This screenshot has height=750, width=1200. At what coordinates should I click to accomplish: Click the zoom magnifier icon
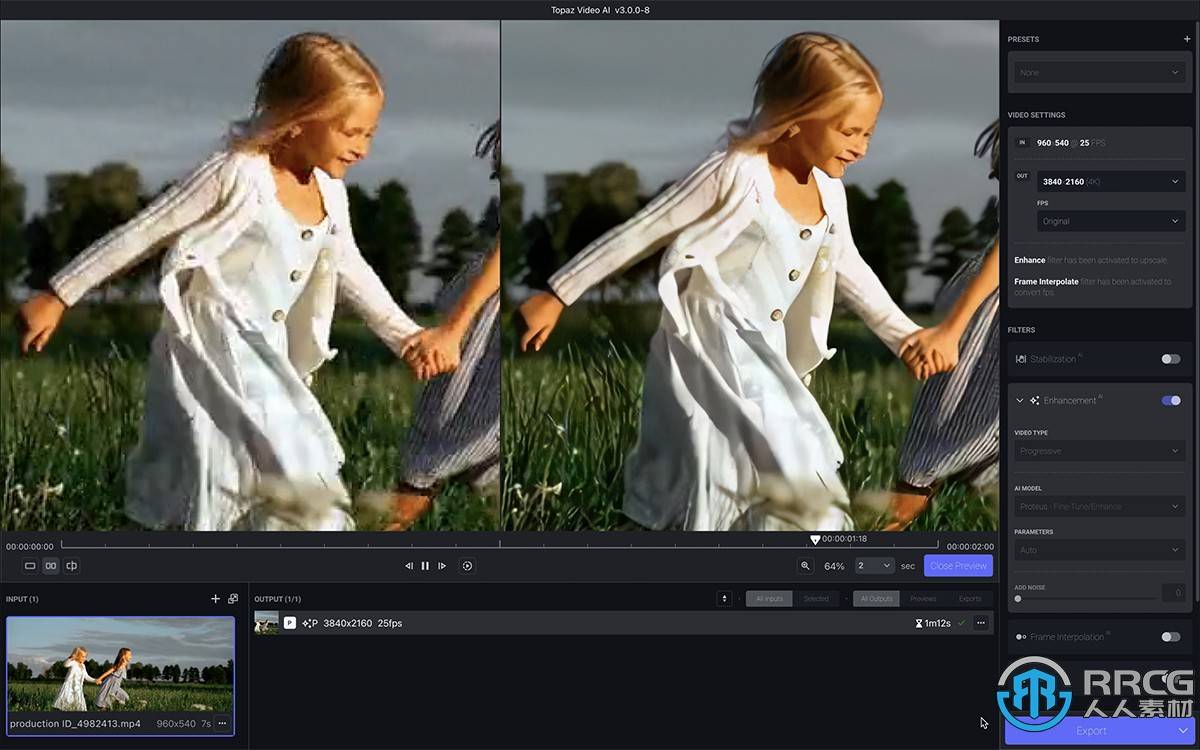click(x=805, y=566)
